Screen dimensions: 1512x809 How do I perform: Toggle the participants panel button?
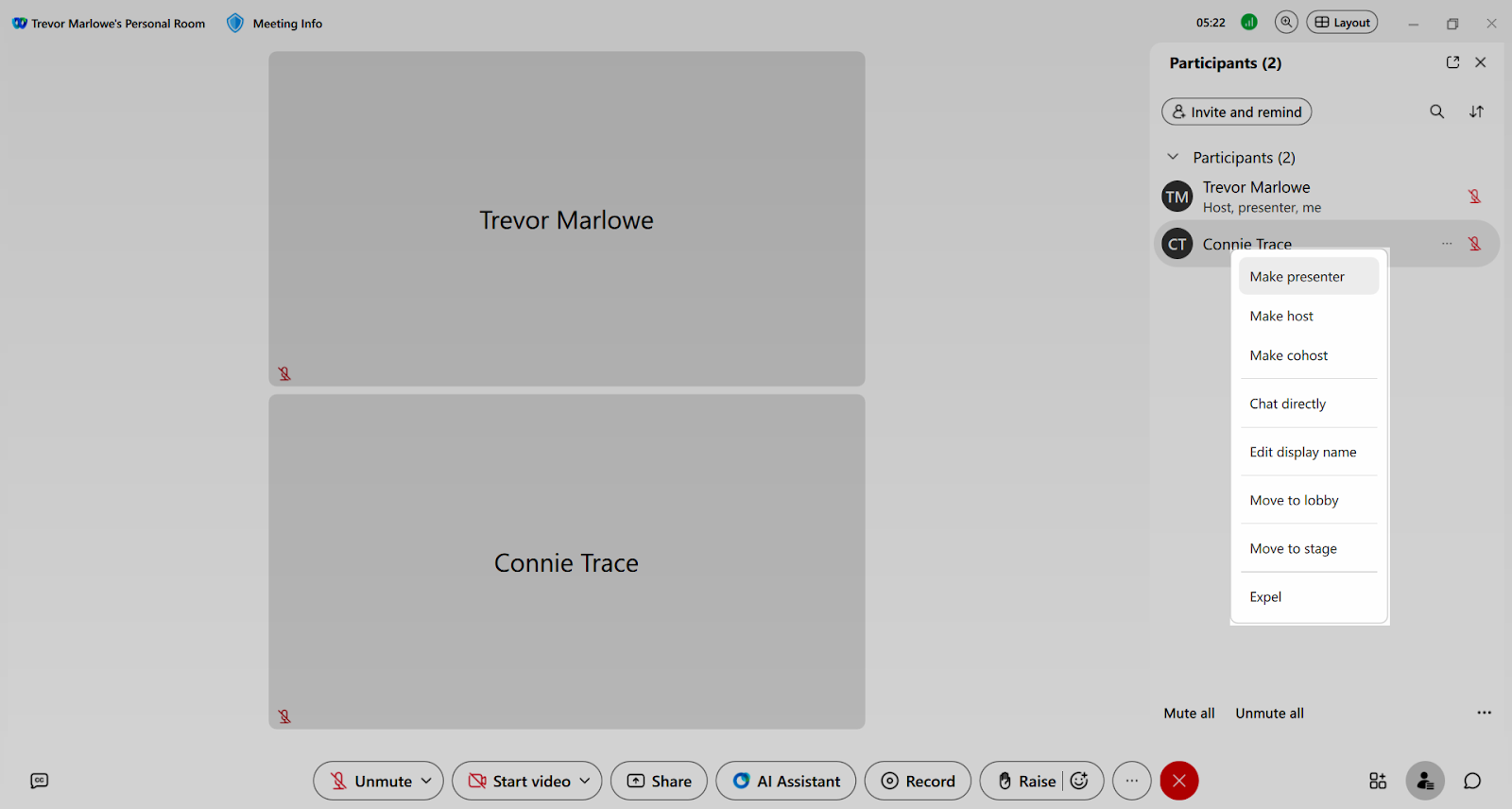click(1425, 781)
